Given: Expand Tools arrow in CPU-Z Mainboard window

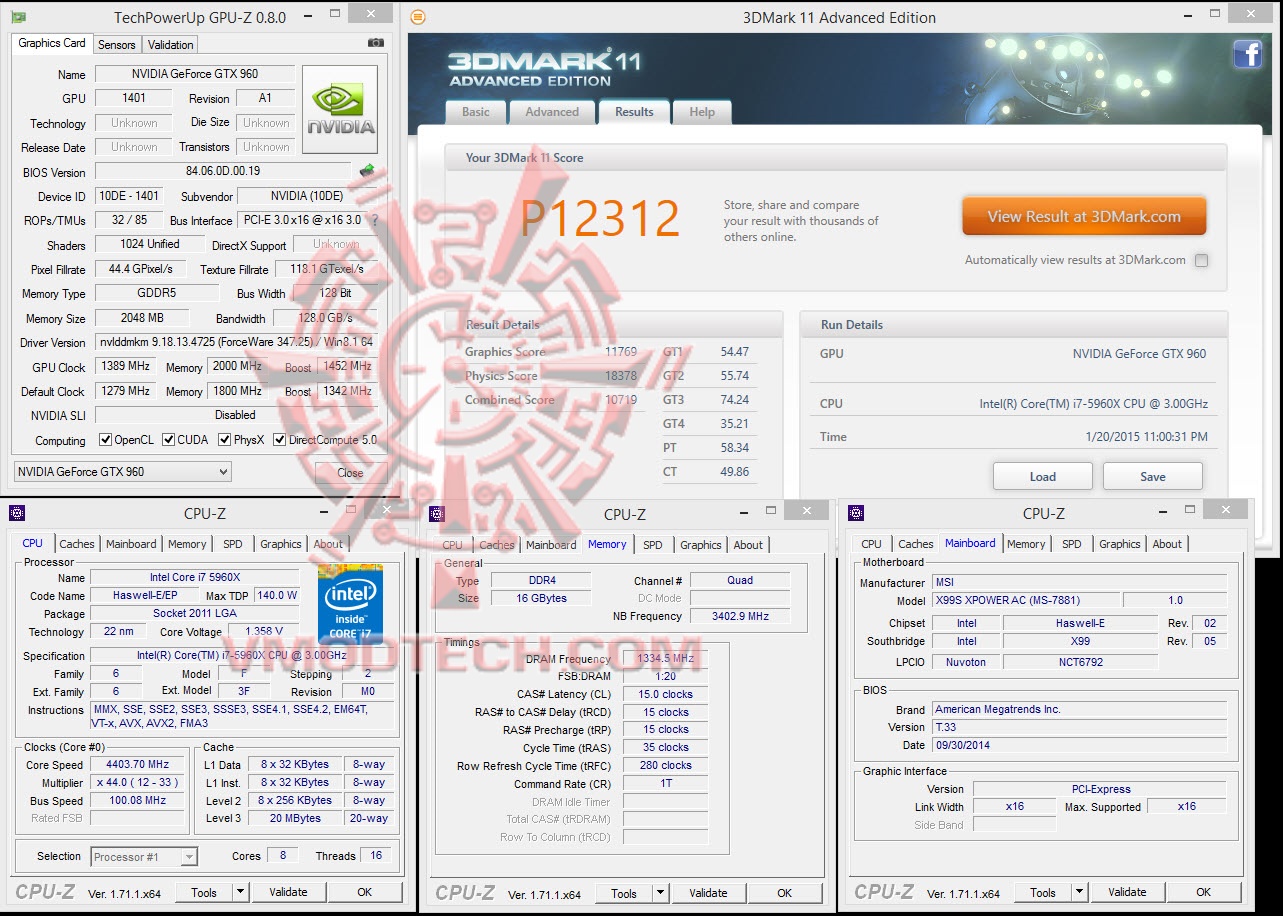Looking at the screenshot, I should click(1079, 892).
